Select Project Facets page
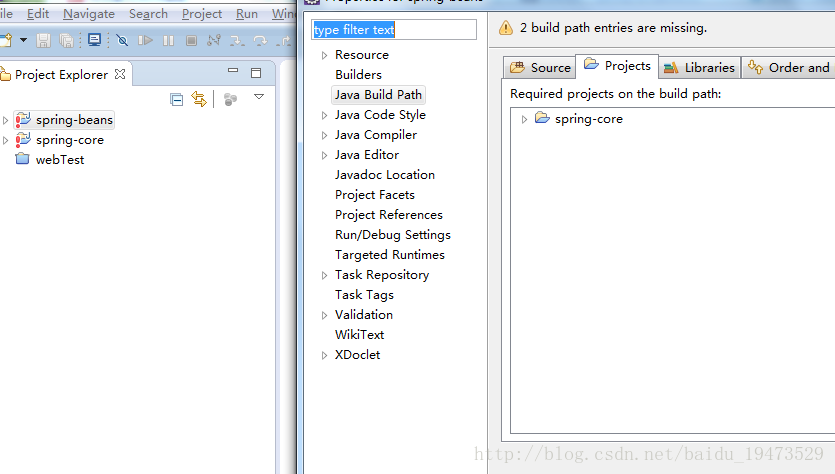Screen dimensions: 835x474 375,195
